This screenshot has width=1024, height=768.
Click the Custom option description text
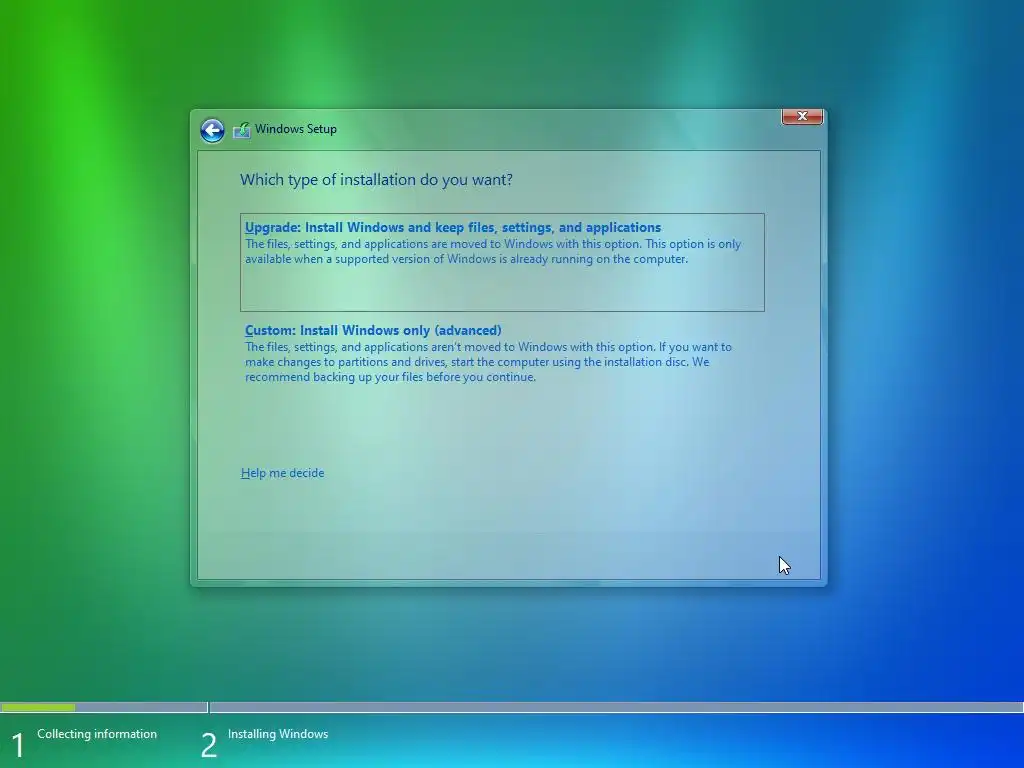click(x=488, y=362)
